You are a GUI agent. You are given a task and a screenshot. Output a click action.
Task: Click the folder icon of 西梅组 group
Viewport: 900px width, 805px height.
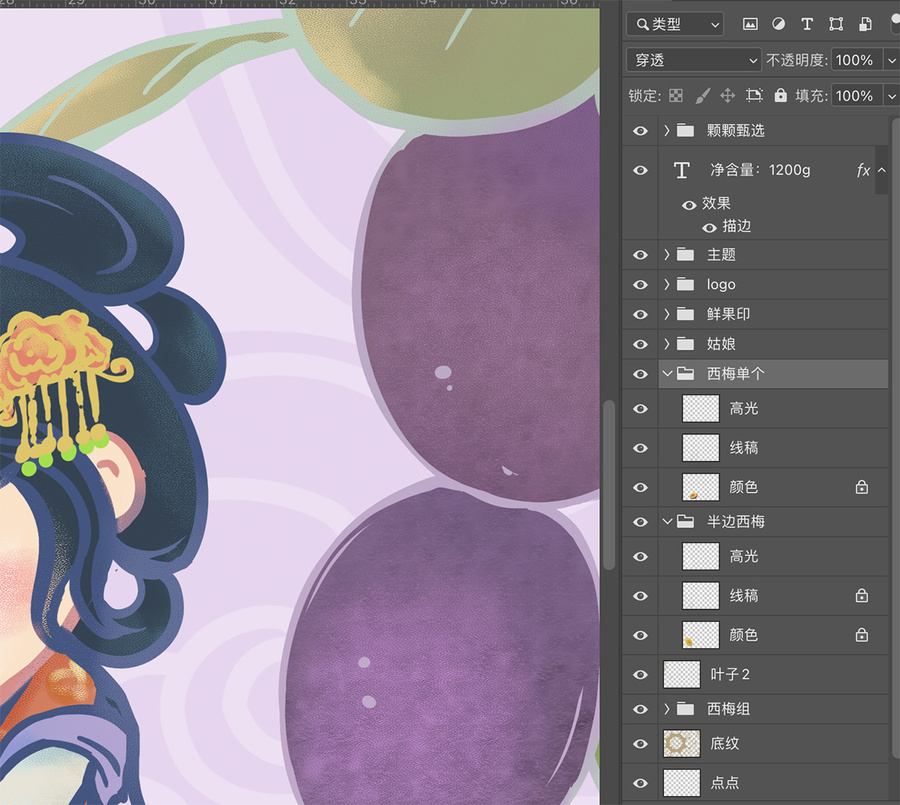point(685,709)
